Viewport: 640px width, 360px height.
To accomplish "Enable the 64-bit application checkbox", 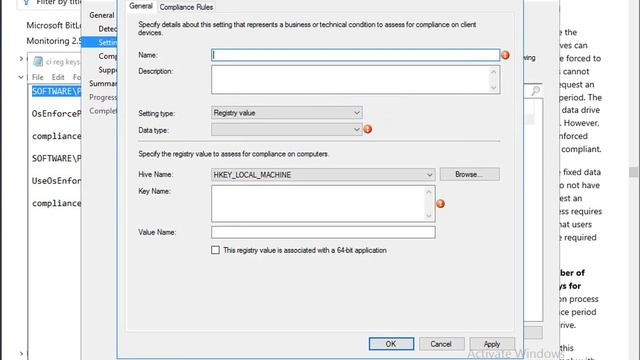I will click(x=215, y=250).
